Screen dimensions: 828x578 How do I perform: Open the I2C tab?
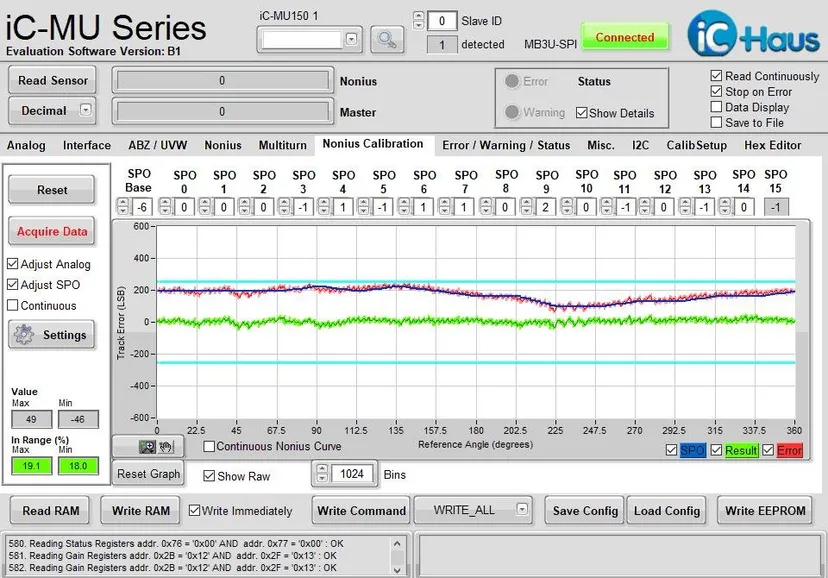pyautogui.click(x=640, y=145)
